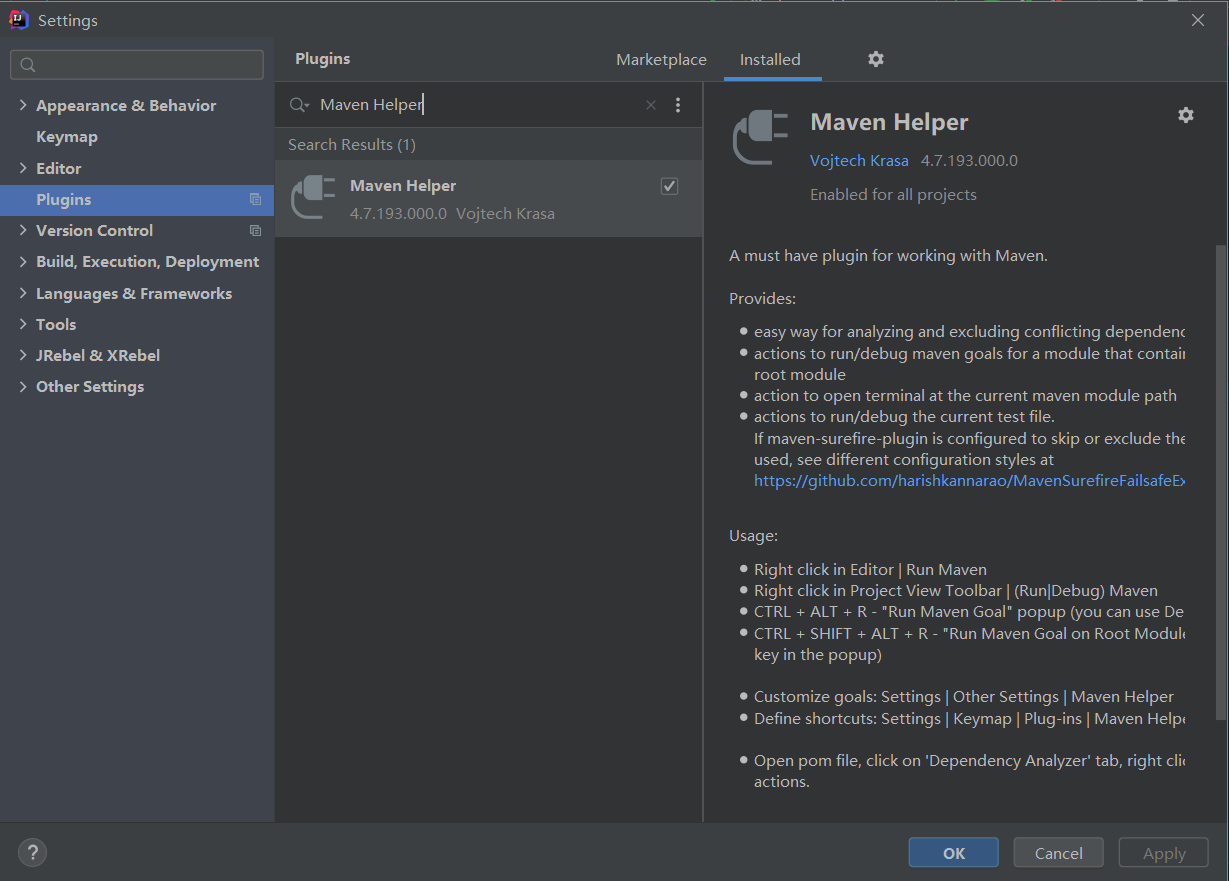The image size is (1229, 881).
Task: Expand the JRebel & XRebel section
Action: [x=23, y=355]
